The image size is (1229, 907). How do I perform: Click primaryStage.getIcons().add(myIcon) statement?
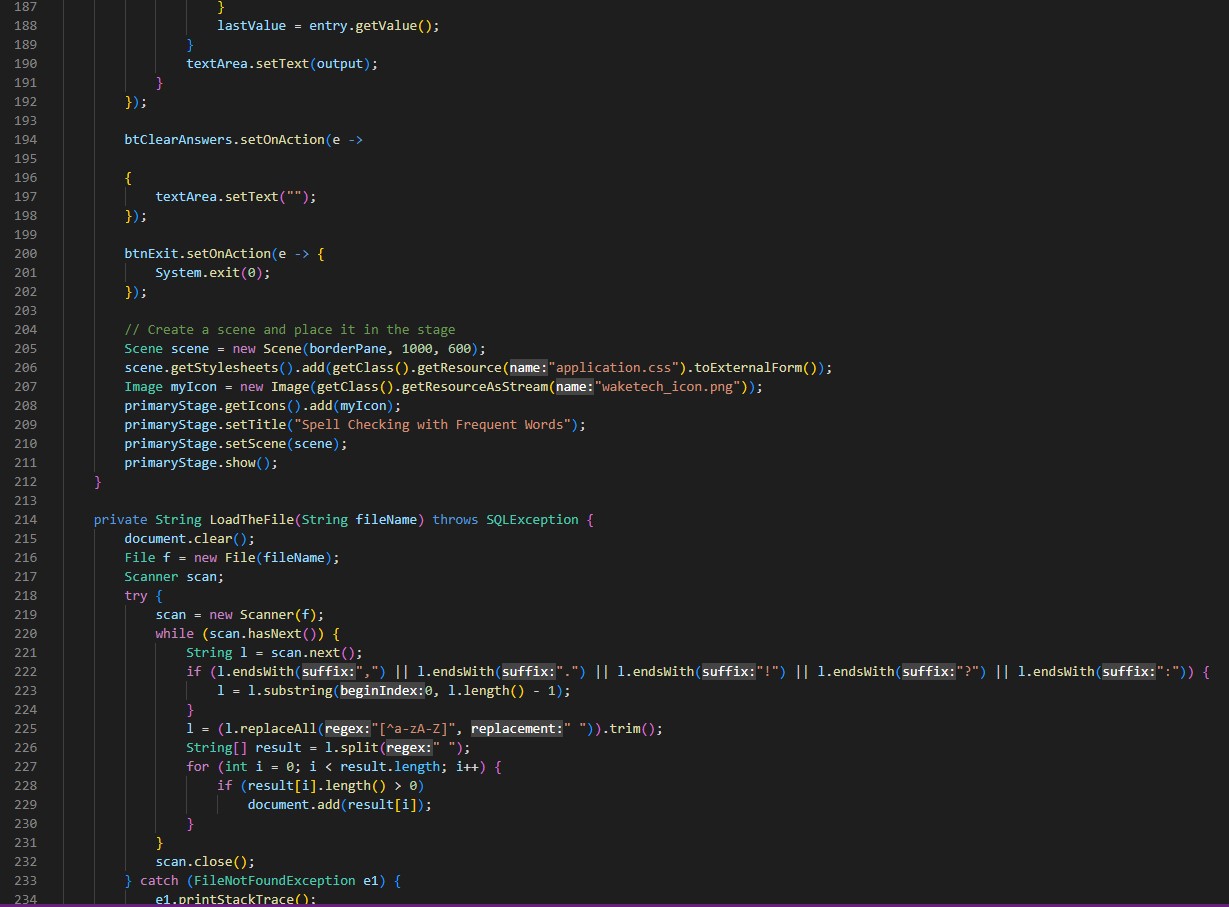click(x=263, y=406)
